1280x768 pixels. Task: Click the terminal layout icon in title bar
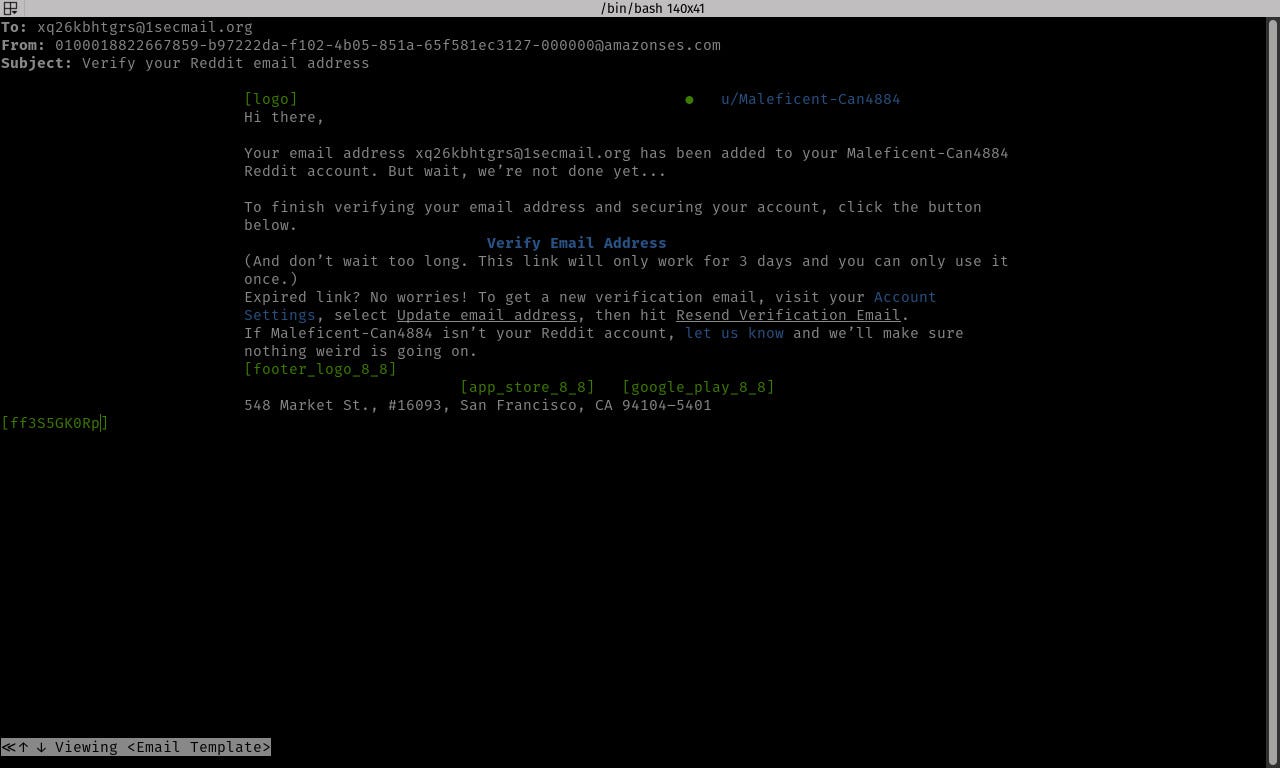10,8
